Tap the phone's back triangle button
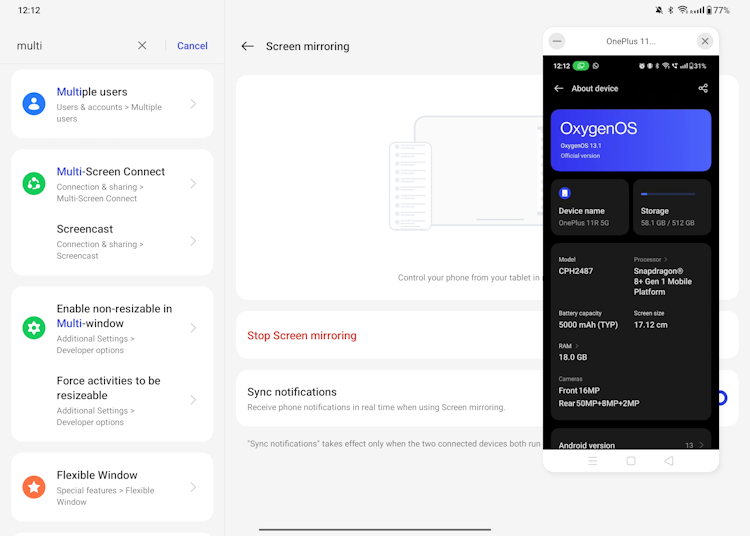750x536 pixels. click(x=669, y=461)
